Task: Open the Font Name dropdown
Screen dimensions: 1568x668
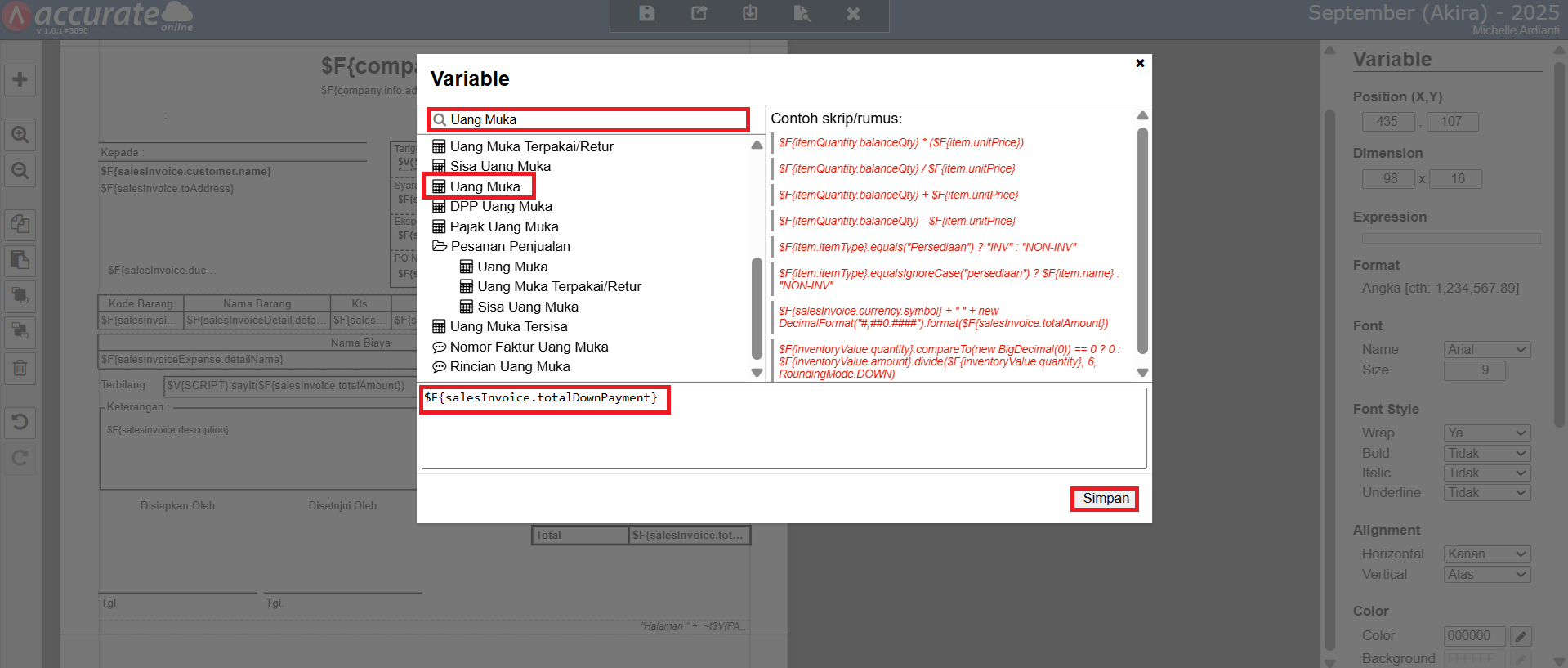Action: tap(1486, 350)
